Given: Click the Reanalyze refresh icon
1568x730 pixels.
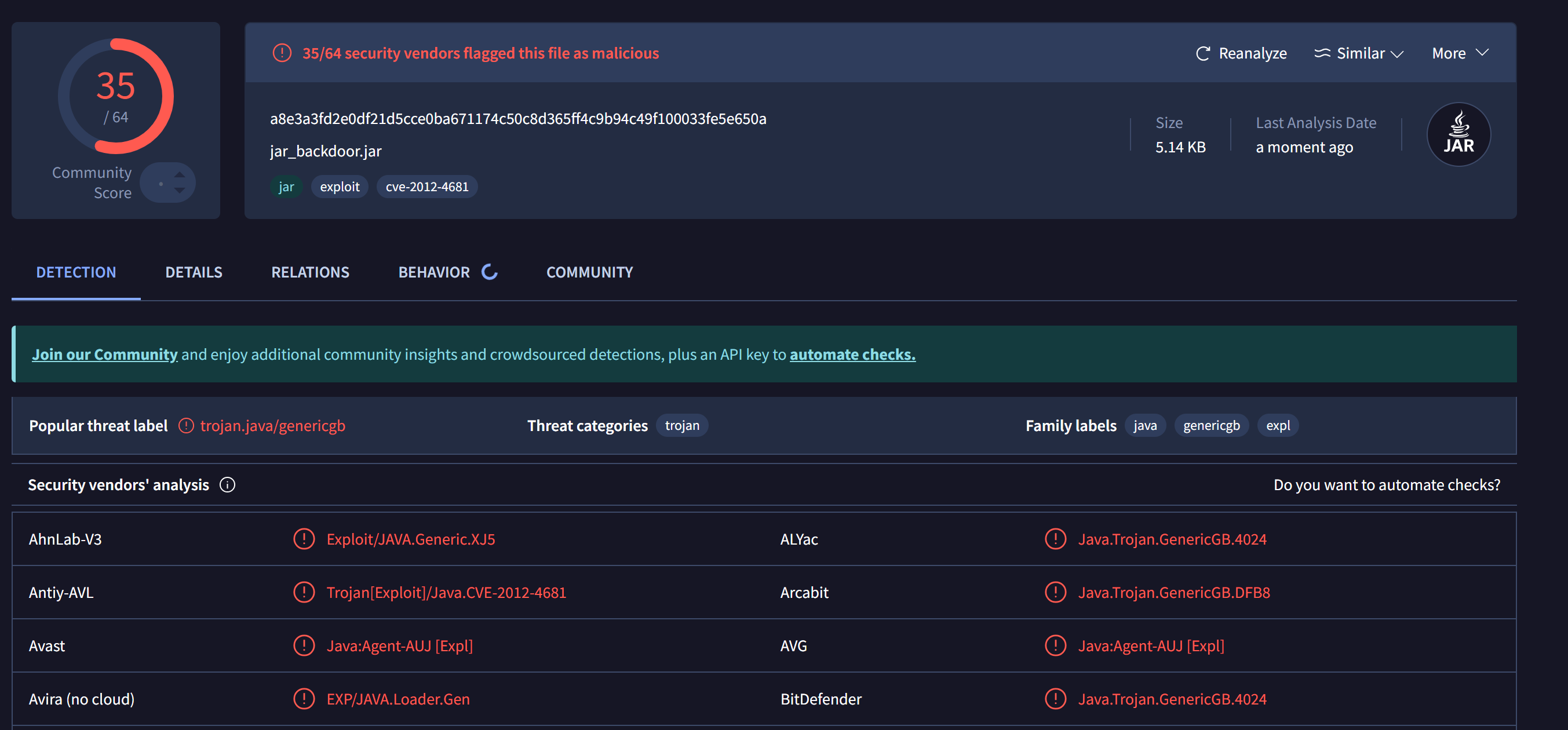Looking at the screenshot, I should (1202, 53).
